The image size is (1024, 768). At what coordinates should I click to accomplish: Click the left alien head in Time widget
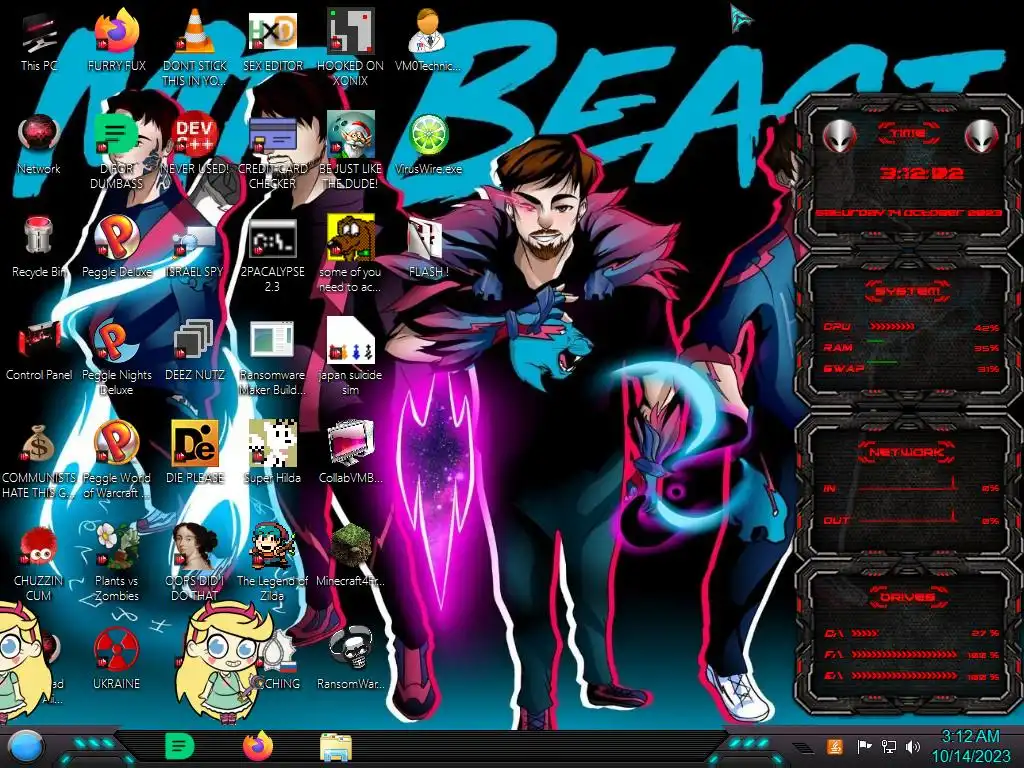click(839, 136)
